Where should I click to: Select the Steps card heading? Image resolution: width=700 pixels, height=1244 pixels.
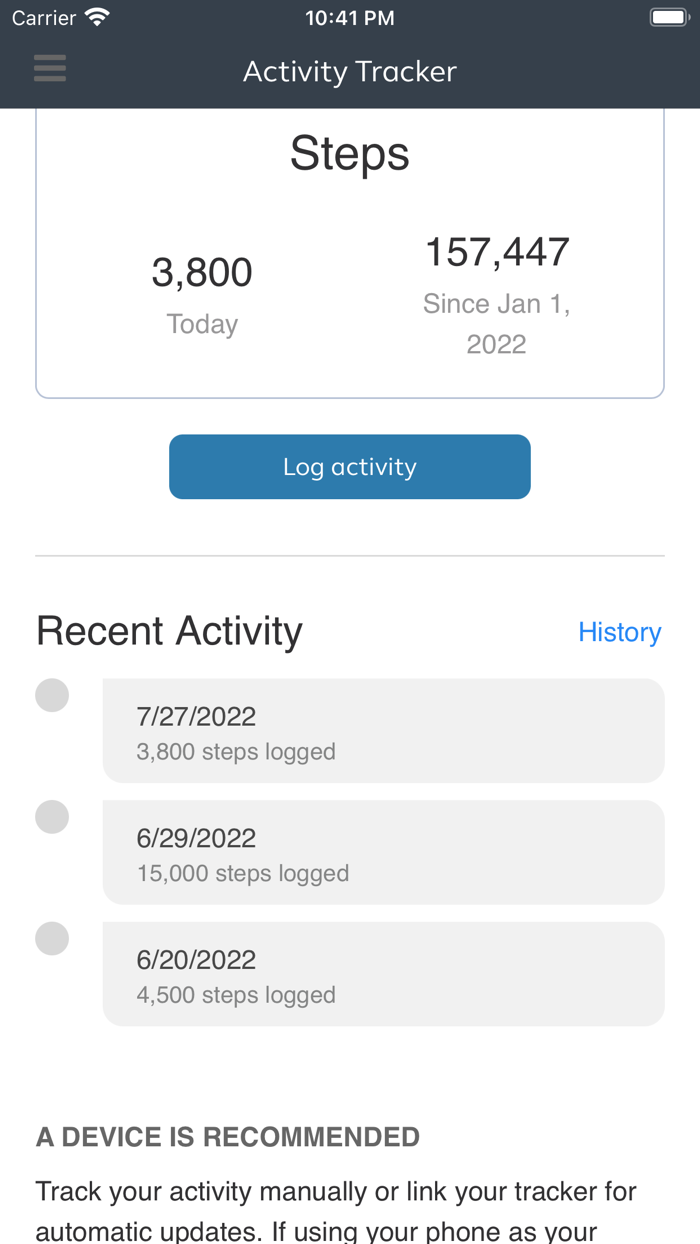350,152
